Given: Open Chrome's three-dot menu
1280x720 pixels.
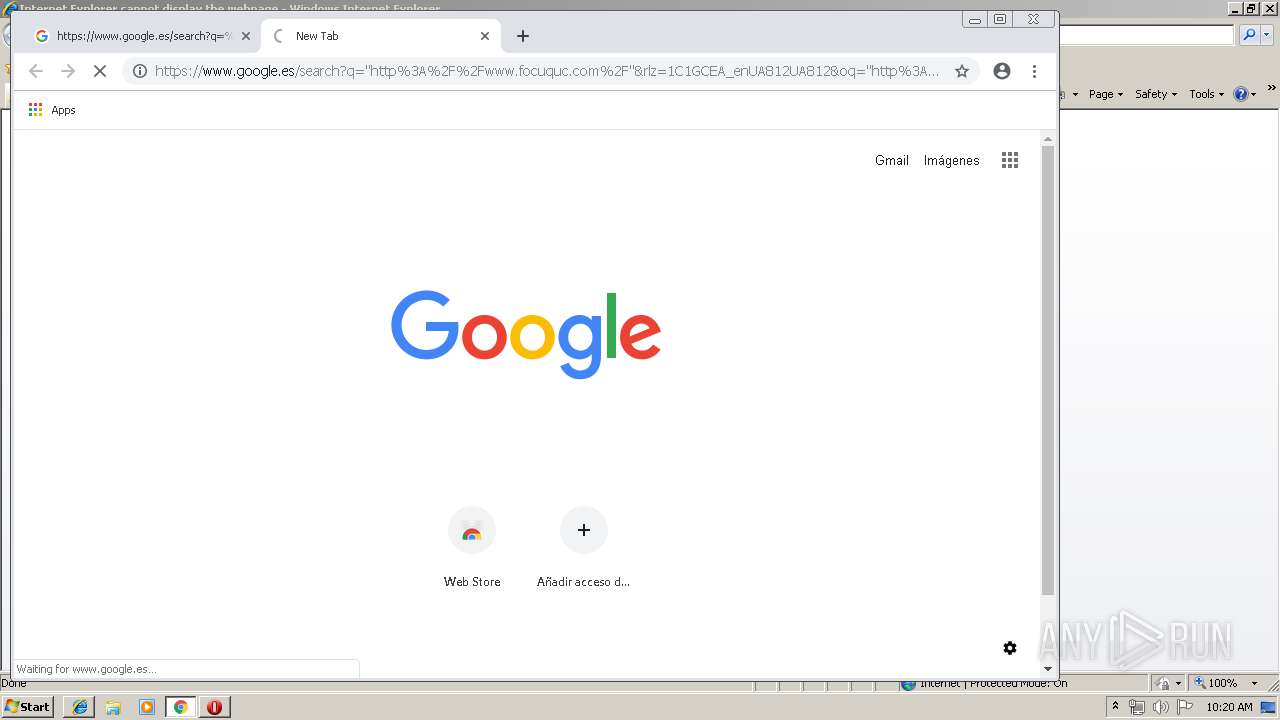Looking at the screenshot, I should click(x=1034, y=71).
